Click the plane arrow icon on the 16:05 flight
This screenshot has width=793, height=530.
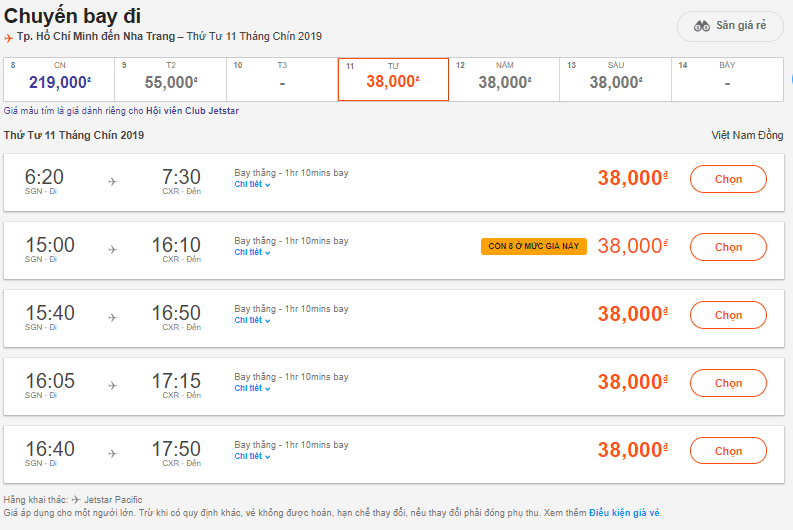(112, 385)
